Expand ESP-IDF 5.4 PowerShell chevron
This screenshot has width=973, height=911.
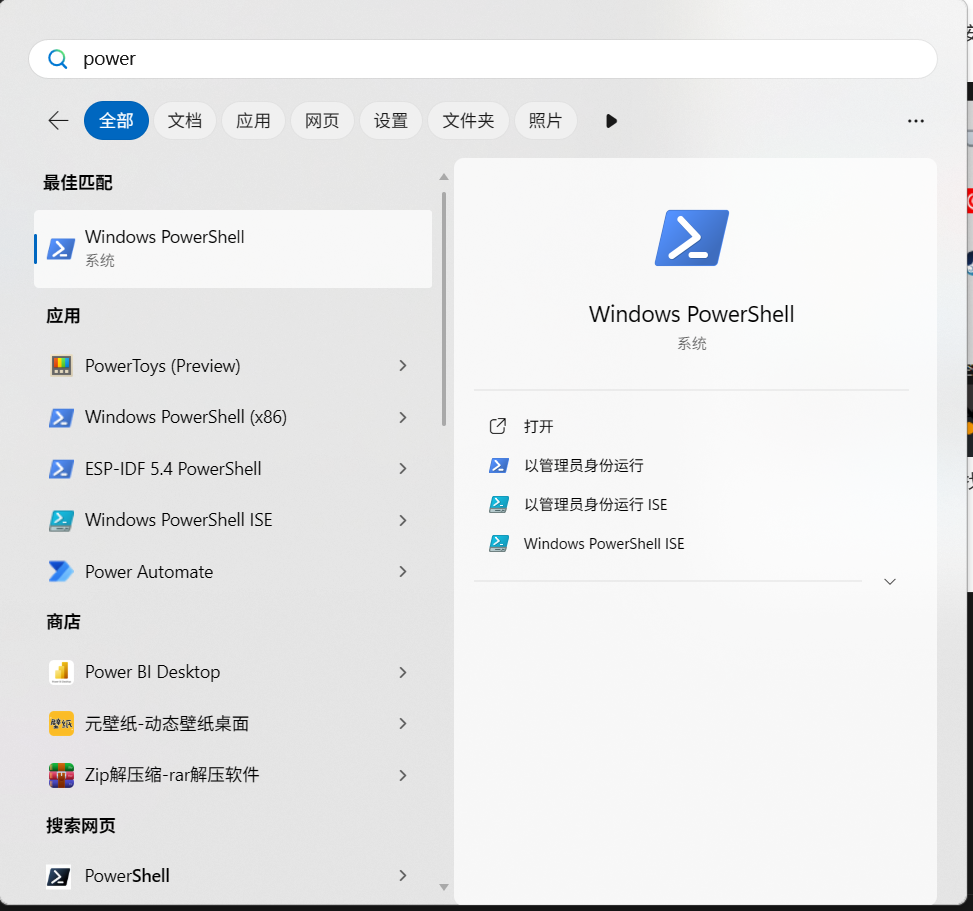[x=403, y=469]
